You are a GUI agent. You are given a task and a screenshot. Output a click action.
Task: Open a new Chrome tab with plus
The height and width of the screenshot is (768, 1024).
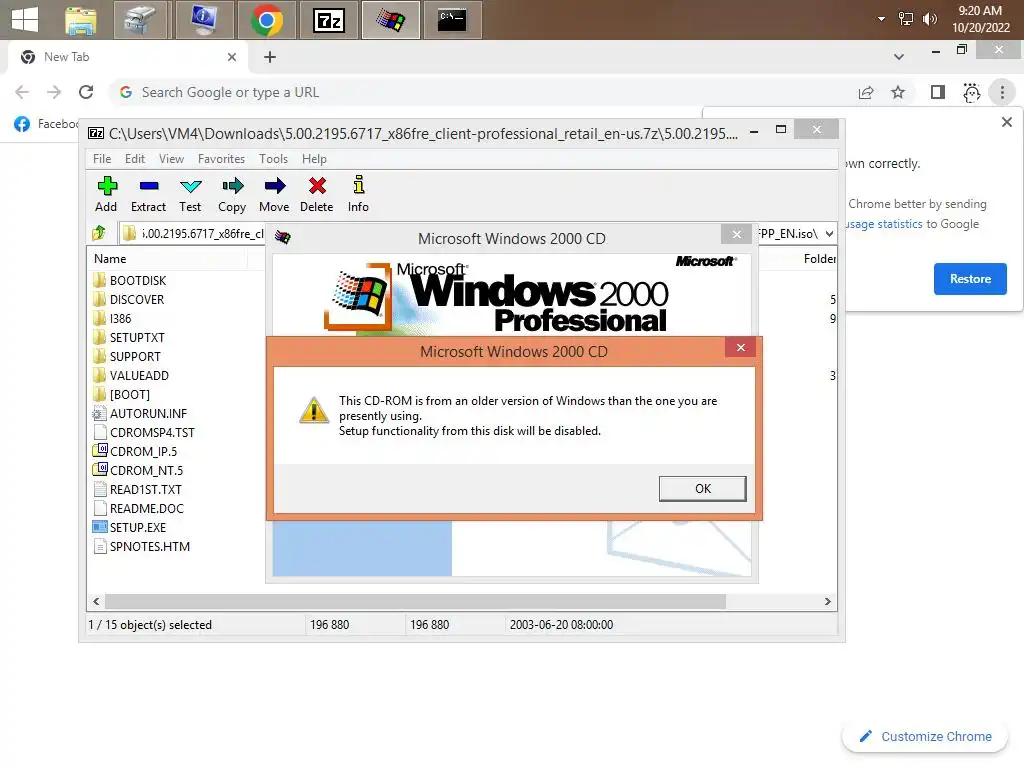pyautogui.click(x=270, y=57)
